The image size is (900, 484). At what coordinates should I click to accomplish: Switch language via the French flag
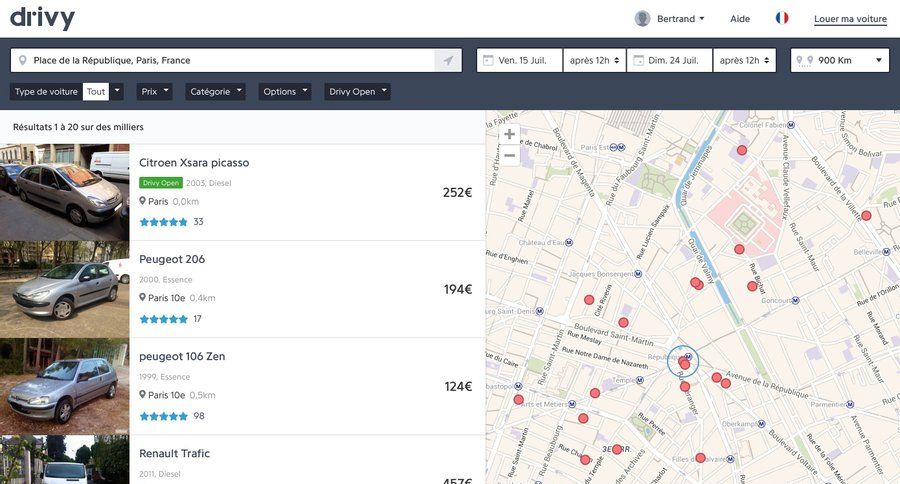coord(782,18)
